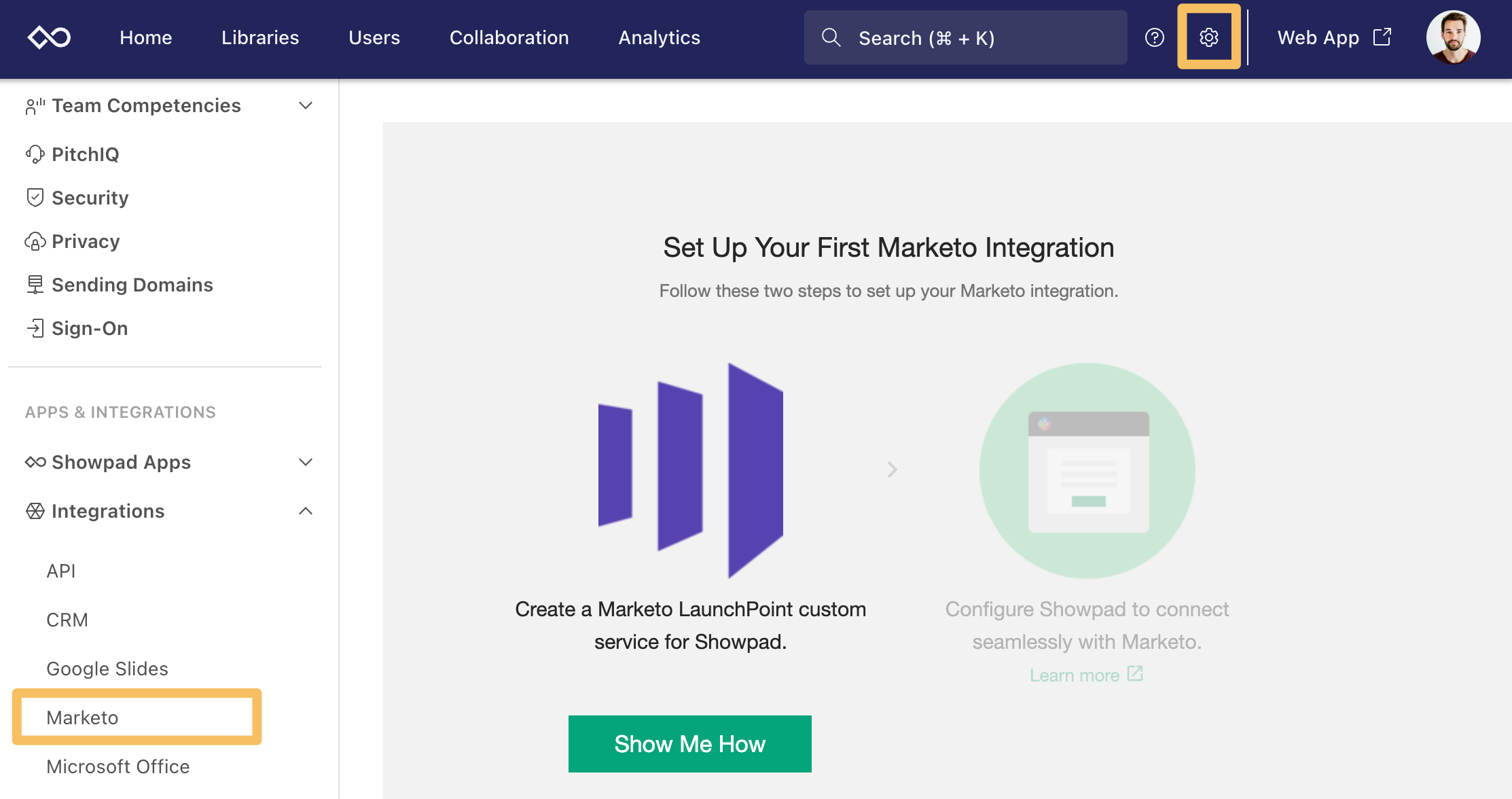Click the search input field

[x=965, y=37]
